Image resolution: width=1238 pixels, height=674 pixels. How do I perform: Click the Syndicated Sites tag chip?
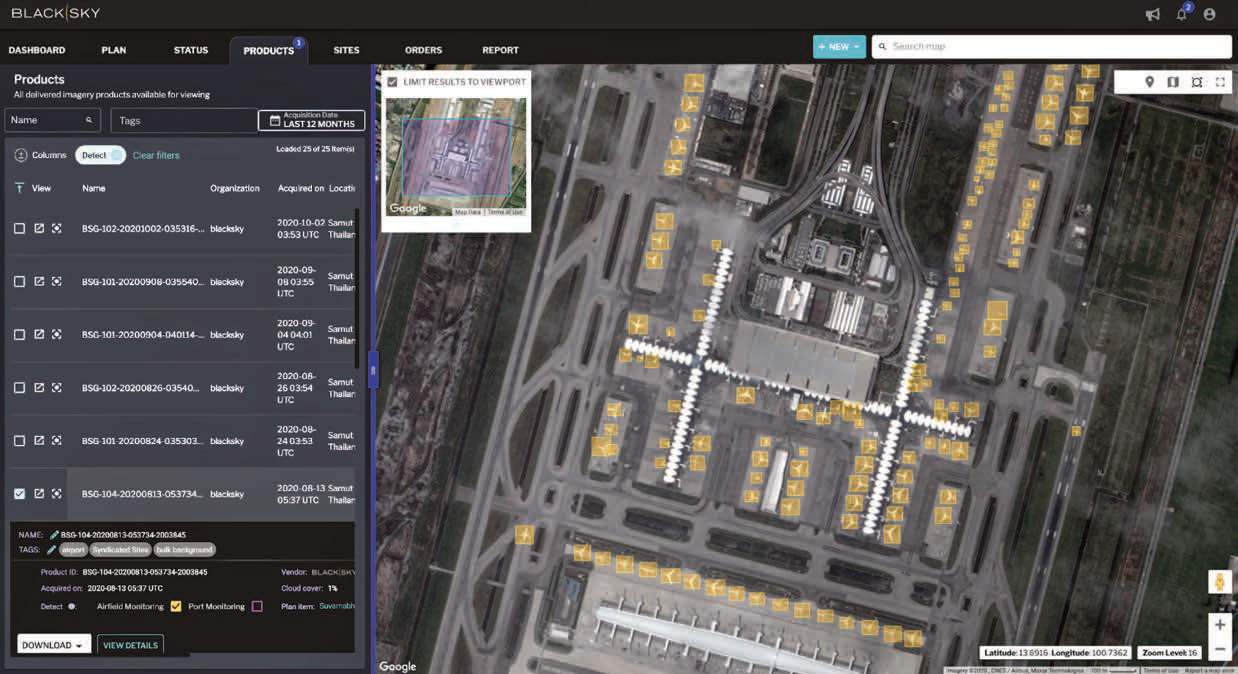point(119,550)
